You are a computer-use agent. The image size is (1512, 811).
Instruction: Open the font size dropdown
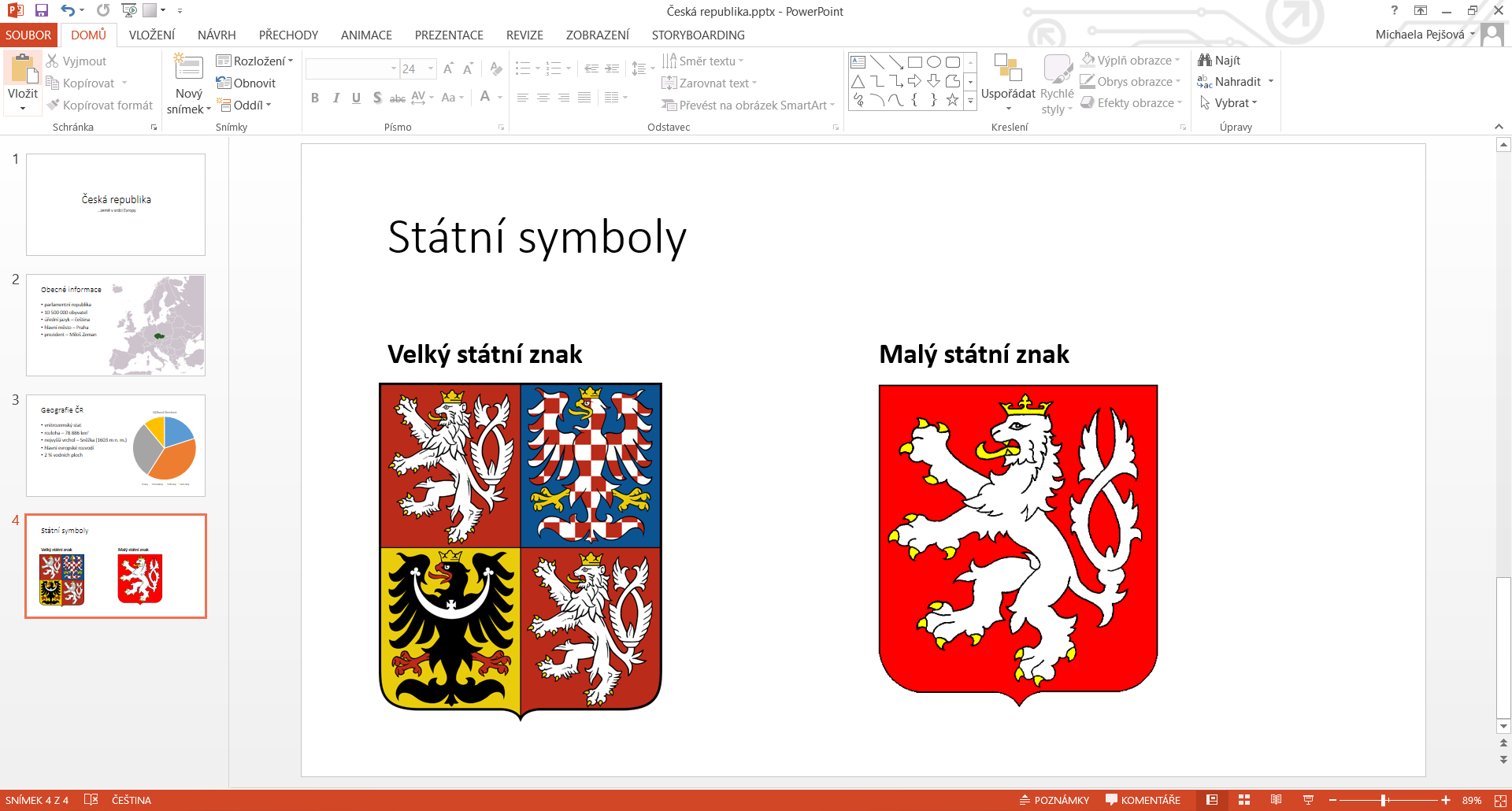tap(431, 69)
